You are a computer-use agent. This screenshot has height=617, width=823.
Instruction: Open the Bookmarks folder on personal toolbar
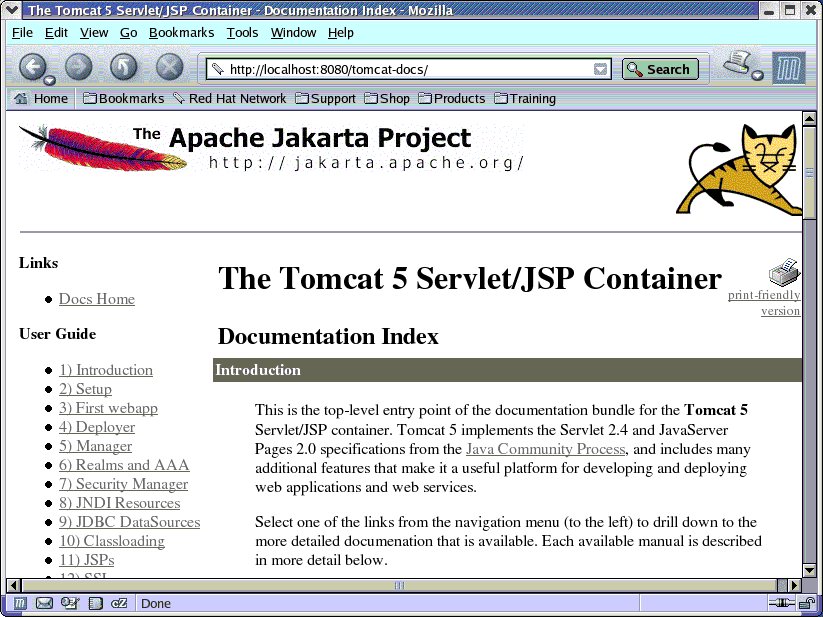tap(124, 99)
